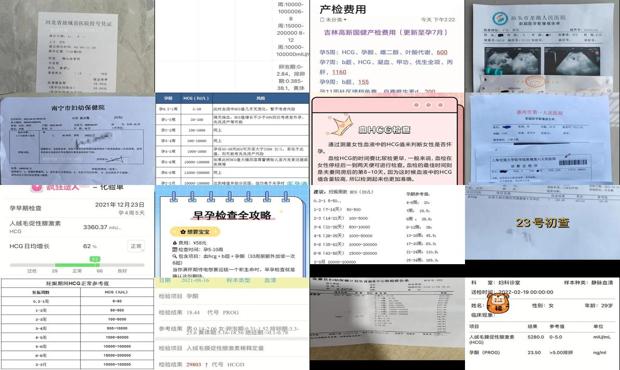
Task: Click the 样本种类 静脉血清 text
Action: tap(588, 283)
